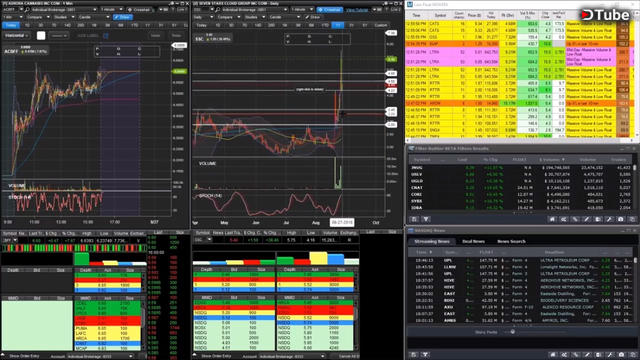Toggle the Axis Label checkbox
Screen dimensions: 640x360
coord(106,36)
